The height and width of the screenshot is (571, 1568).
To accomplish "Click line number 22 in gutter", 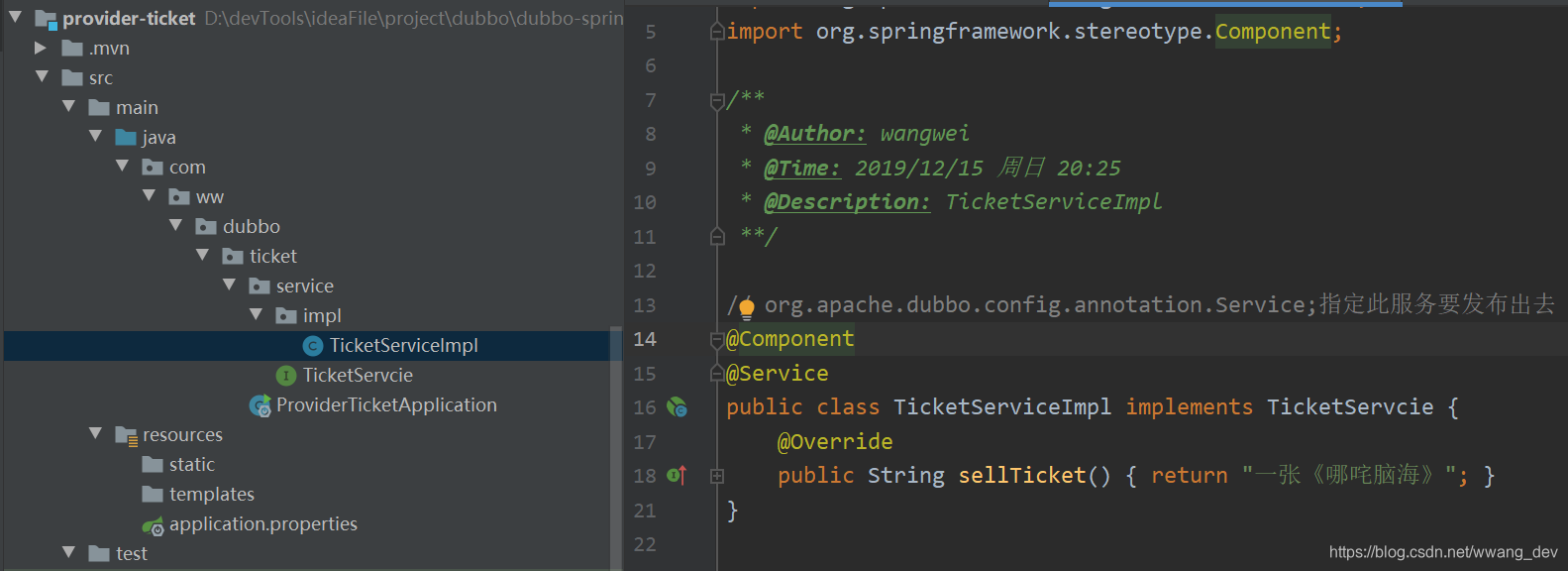I will point(645,544).
